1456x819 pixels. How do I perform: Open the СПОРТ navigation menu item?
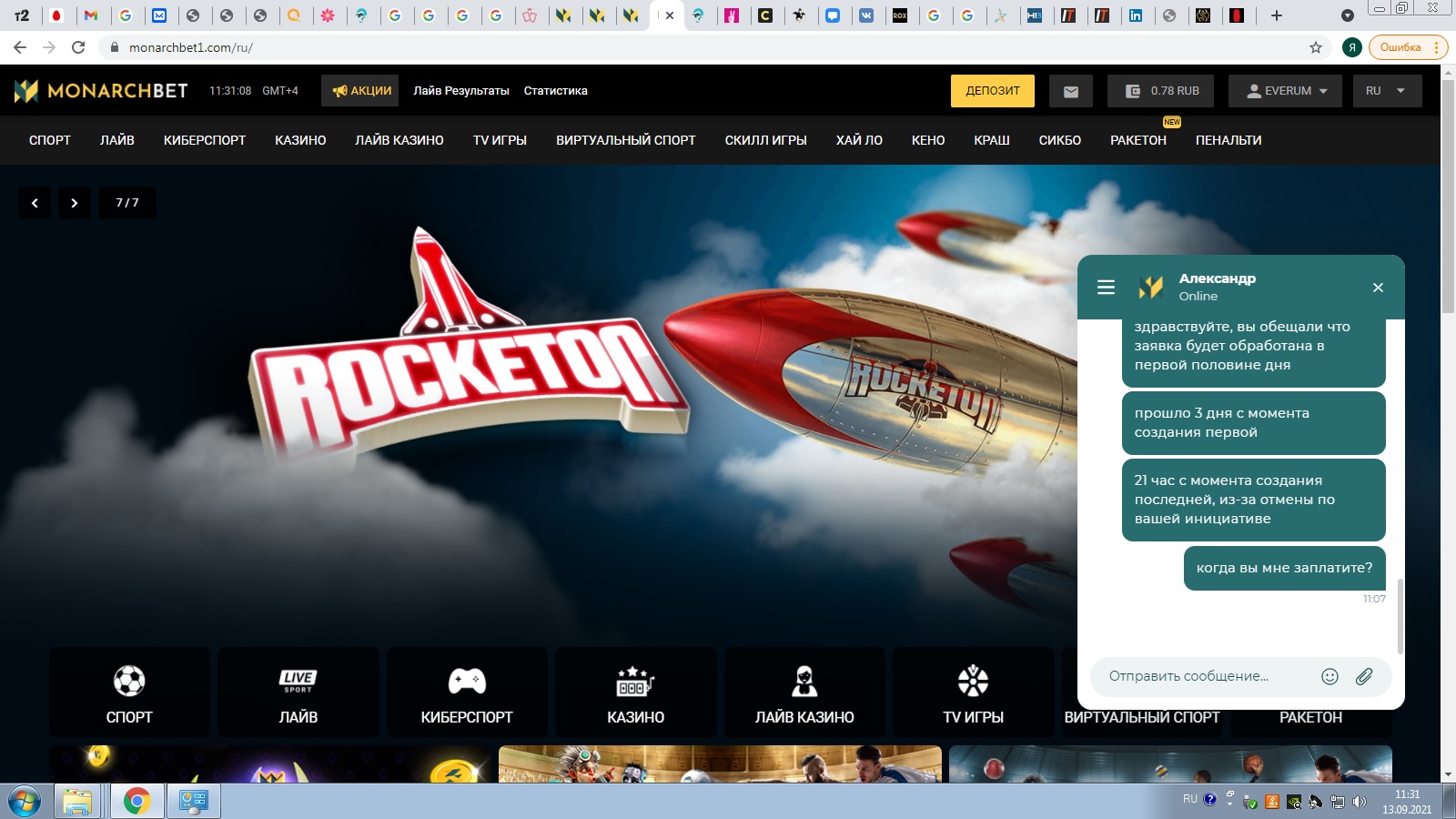[x=50, y=140]
